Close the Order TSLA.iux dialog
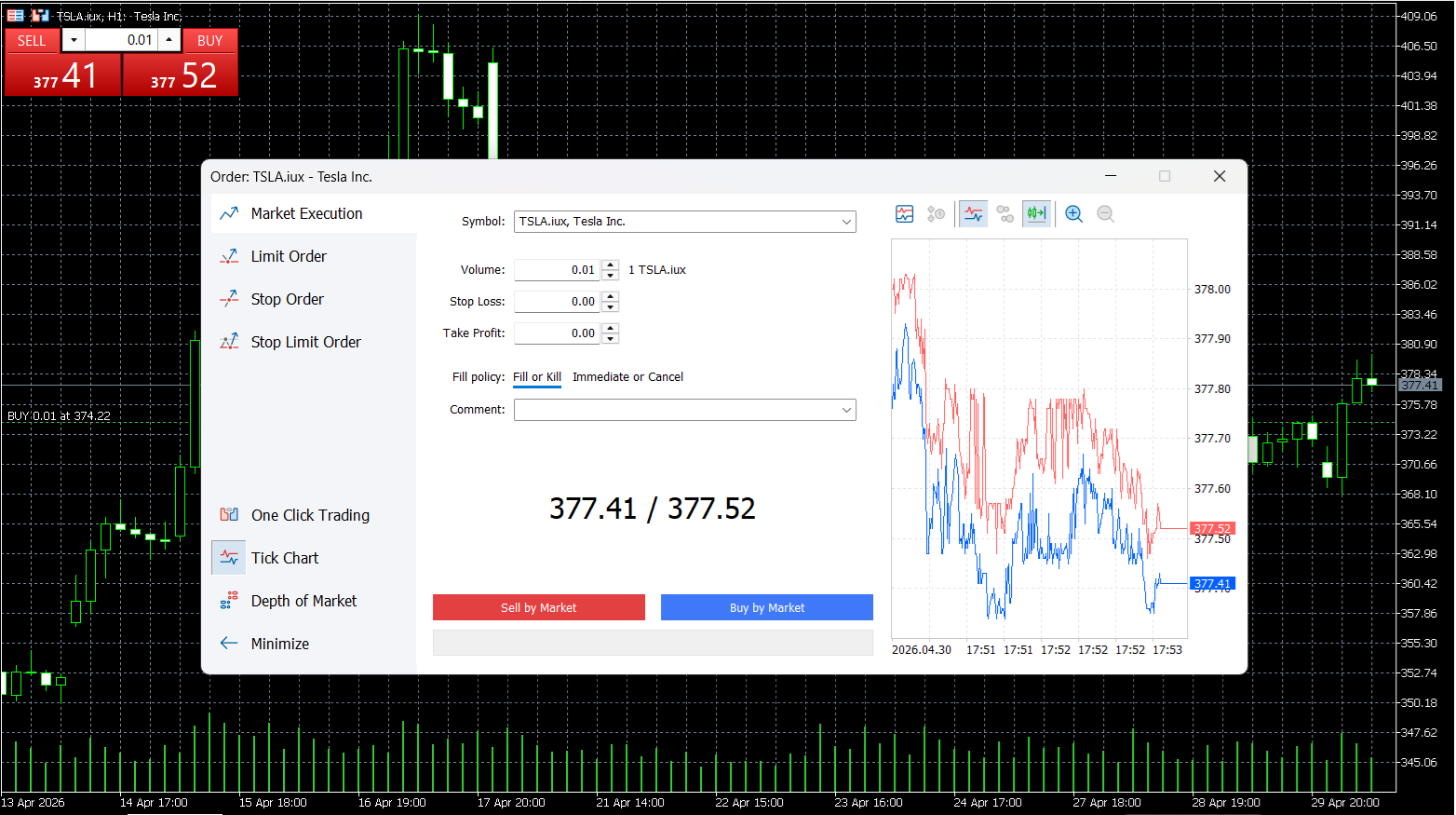Image resolution: width=1456 pixels, height=815 pixels. point(1220,176)
